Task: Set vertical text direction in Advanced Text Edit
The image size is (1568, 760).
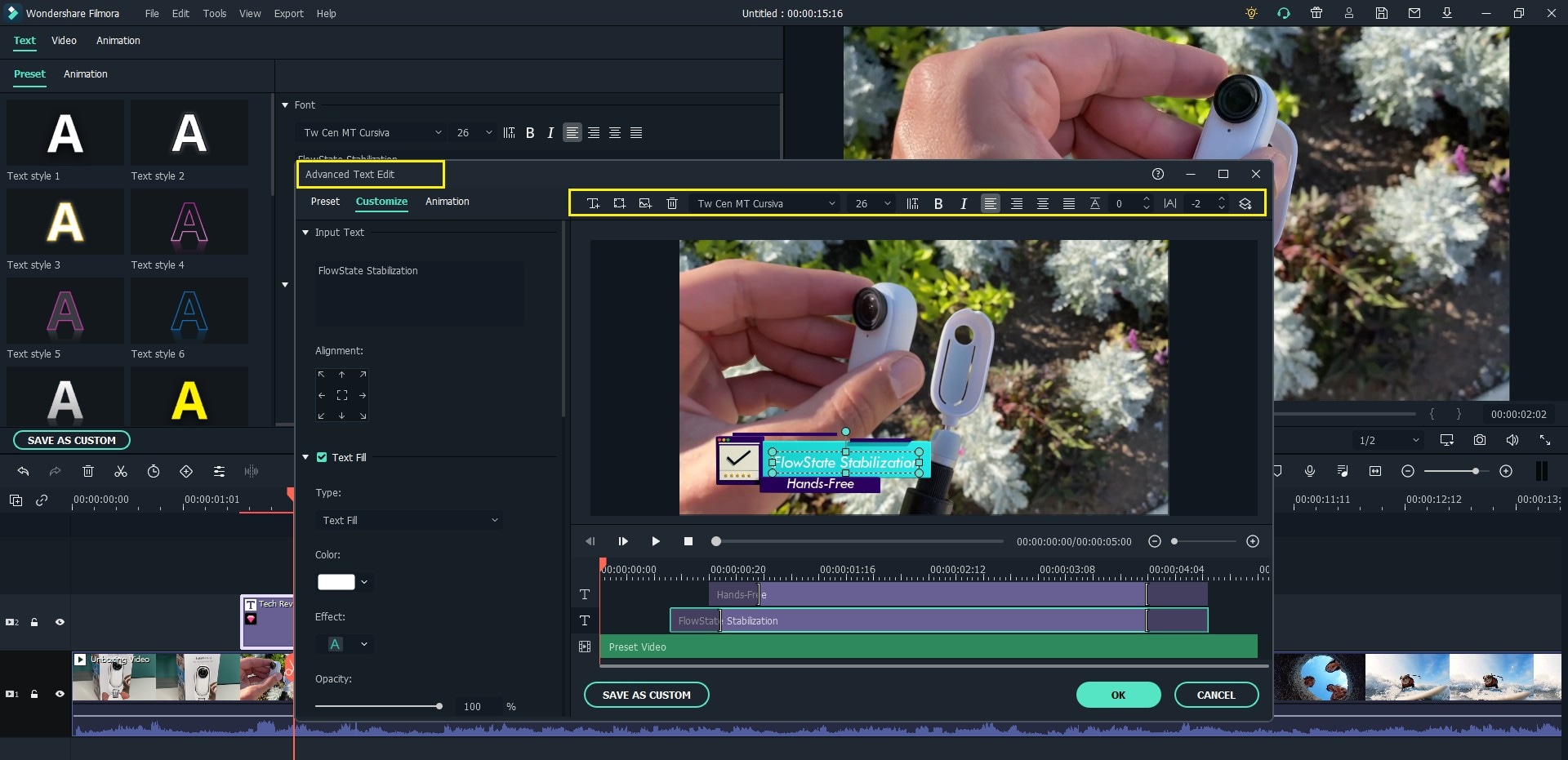Action: (913, 203)
